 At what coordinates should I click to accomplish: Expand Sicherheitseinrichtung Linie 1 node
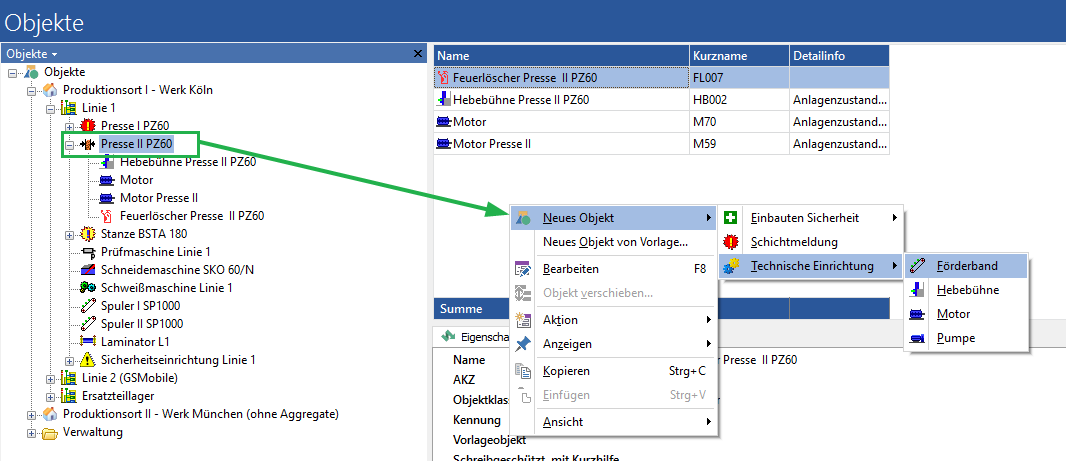pyautogui.click(x=69, y=360)
